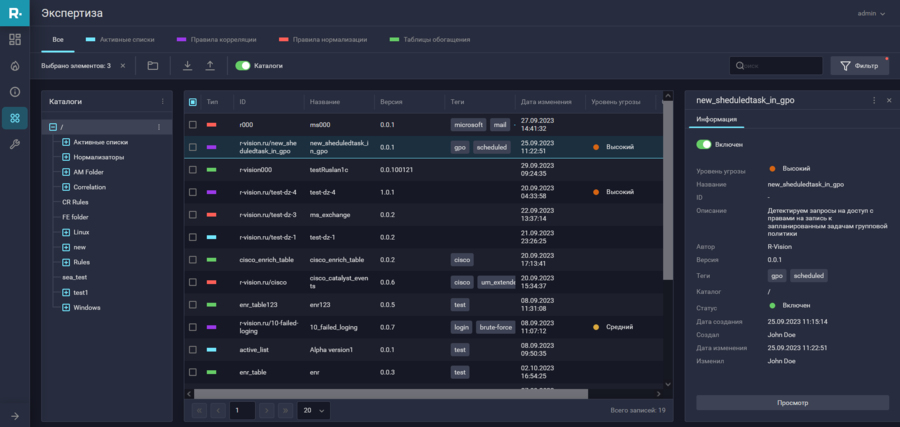Switch to Правила нормализации tab
900x427 pixels.
coord(323,40)
